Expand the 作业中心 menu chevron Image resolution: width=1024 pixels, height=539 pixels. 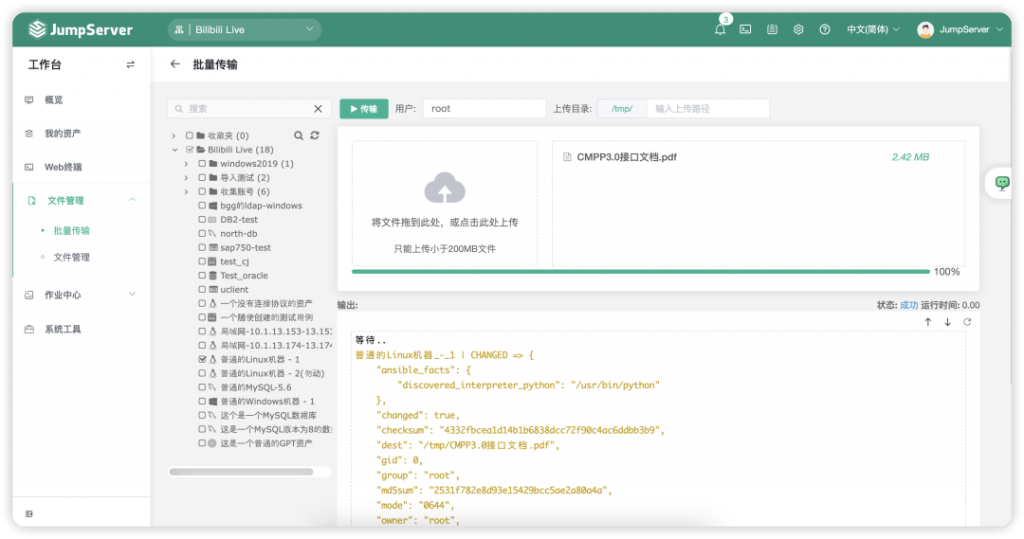[x=132, y=295]
